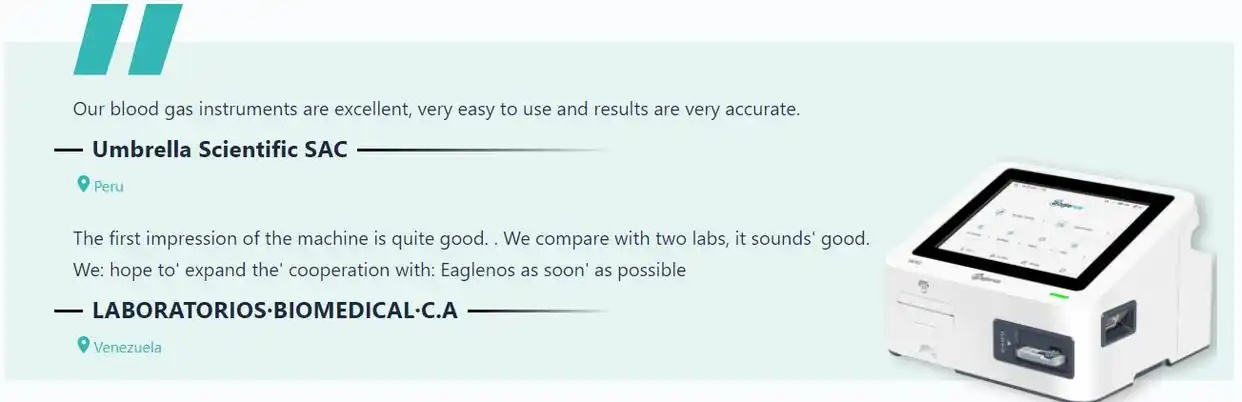Image resolution: width=1242 pixels, height=402 pixels.
Task: Select the LABORATORIOS·BIOMEDICAL·C.A heading
Action: [x=275, y=311]
